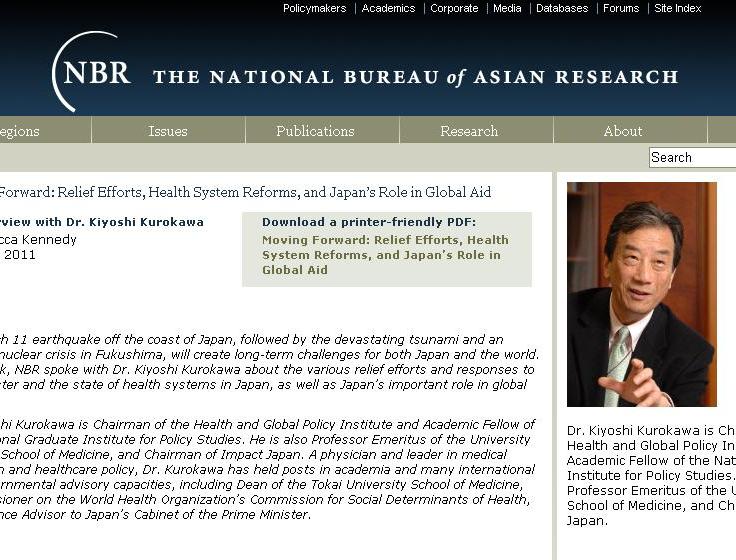This screenshot has height=560, width=736.
Task: Click Dr. Kiyoshi Kurokawa's photo
Action: 641,294
